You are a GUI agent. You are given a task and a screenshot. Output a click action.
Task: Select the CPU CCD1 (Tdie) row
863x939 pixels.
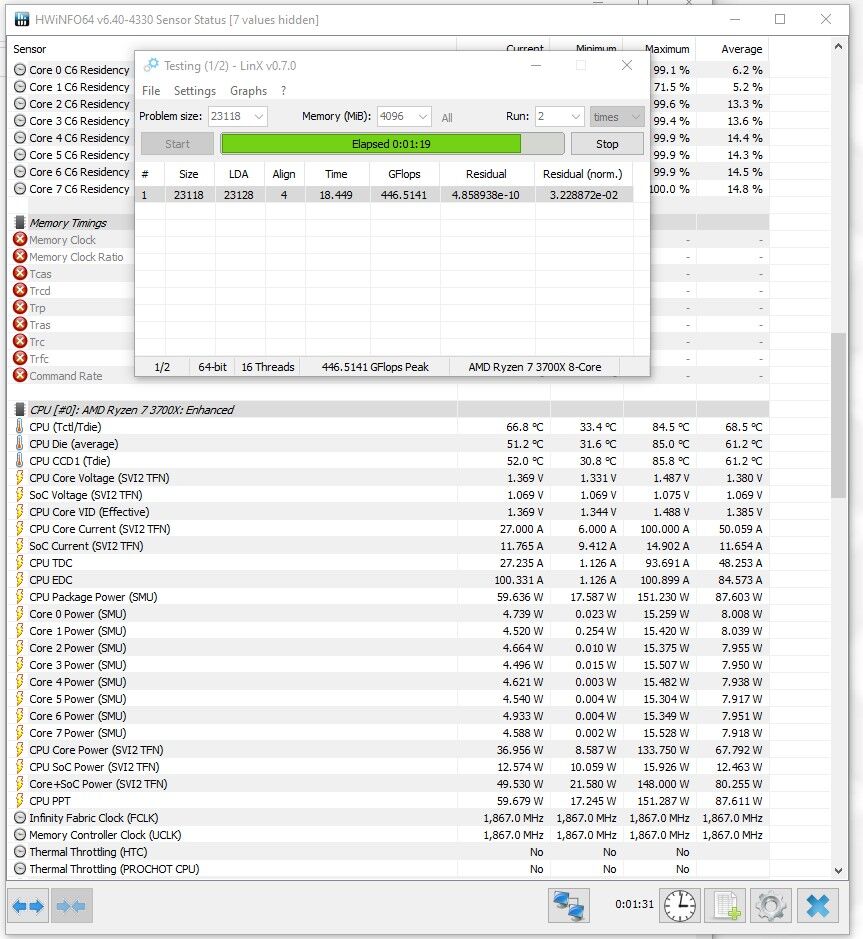tap(389, 461)
